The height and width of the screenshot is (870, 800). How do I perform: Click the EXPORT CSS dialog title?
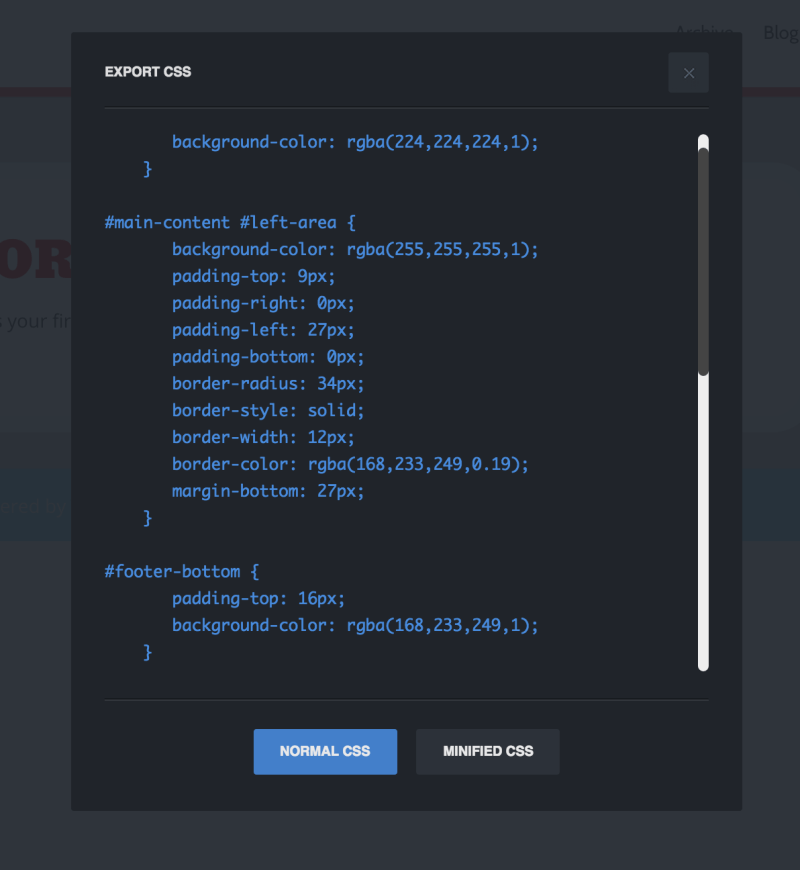coord(147,72)
